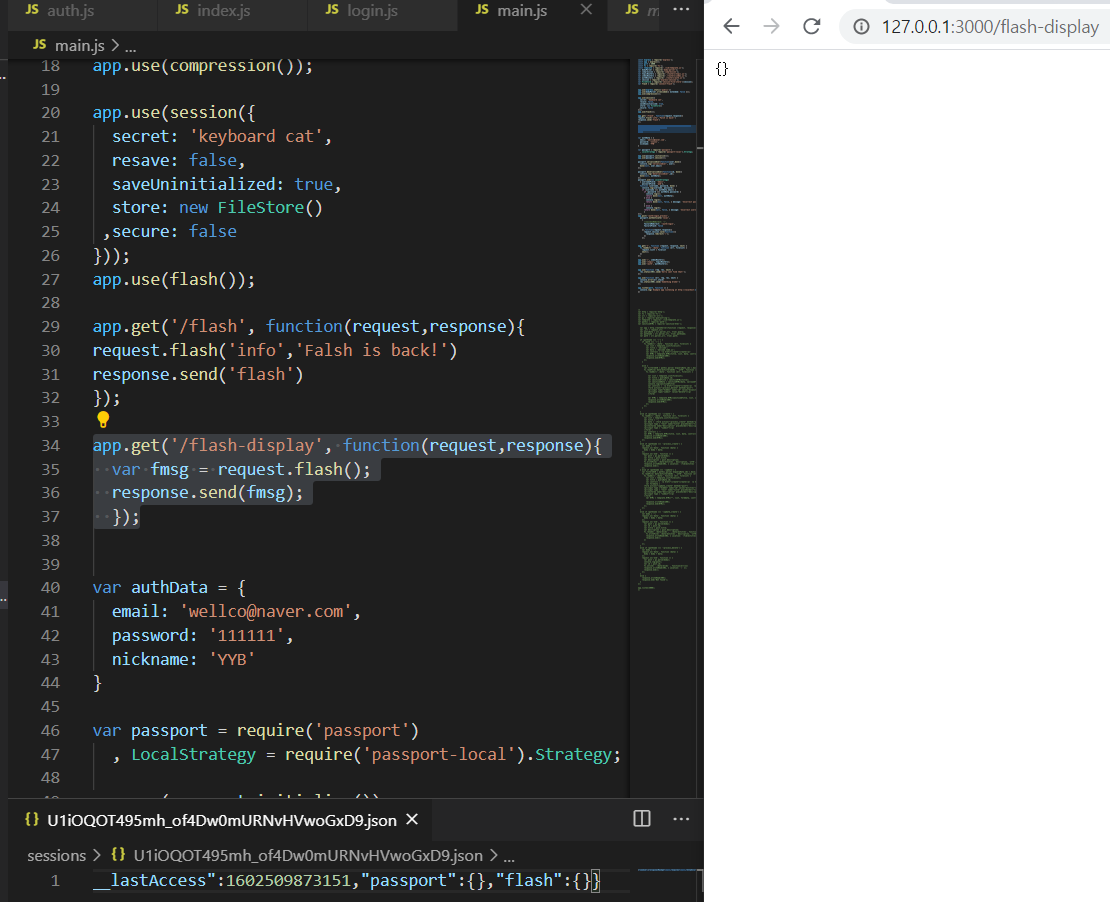The width and height of the screenshot is (1110, 902).
Task: Click the JSON filename in lower breadcrumb
Action: 307,855
